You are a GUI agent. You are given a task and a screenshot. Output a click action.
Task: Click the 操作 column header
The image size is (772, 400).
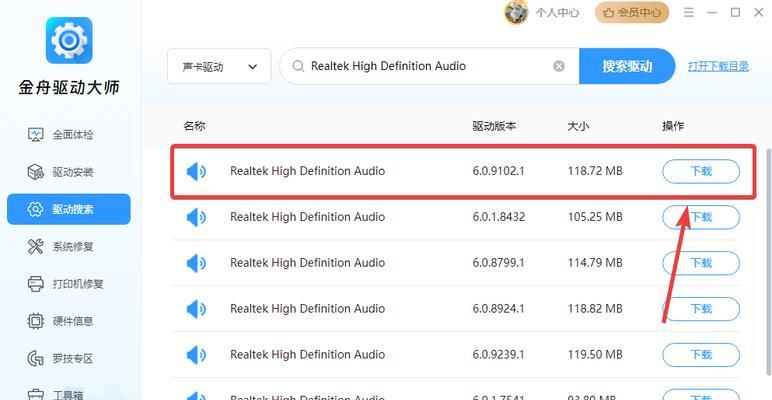click(x=673, y=126)
